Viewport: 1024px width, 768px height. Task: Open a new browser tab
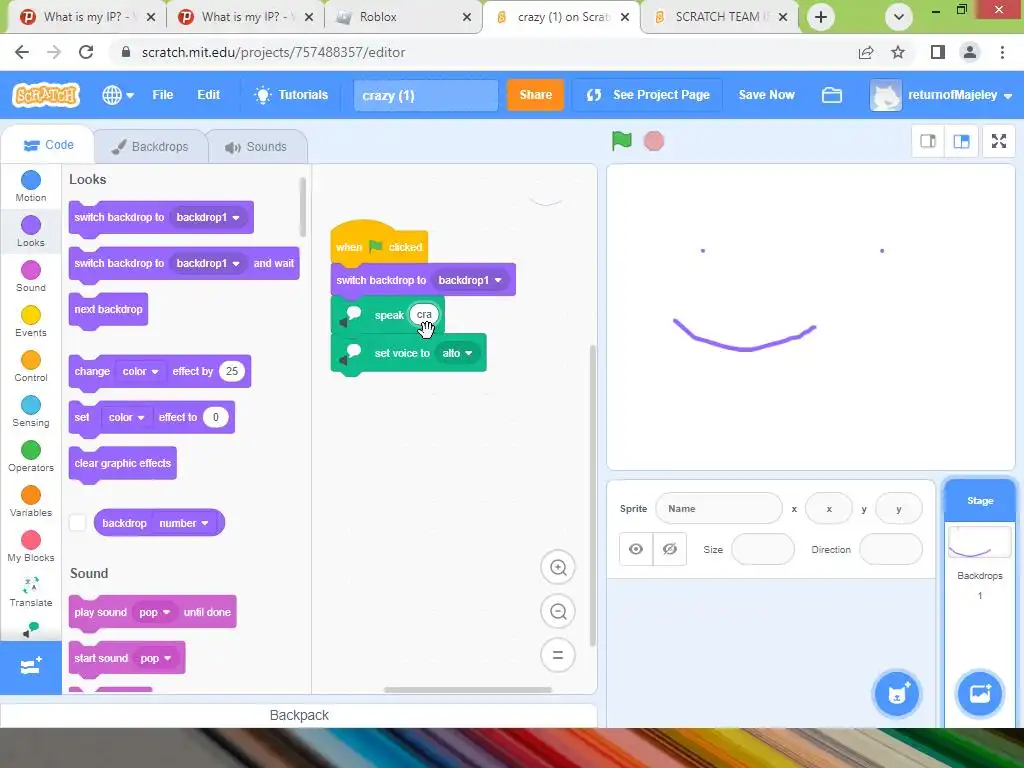[821, 17]
